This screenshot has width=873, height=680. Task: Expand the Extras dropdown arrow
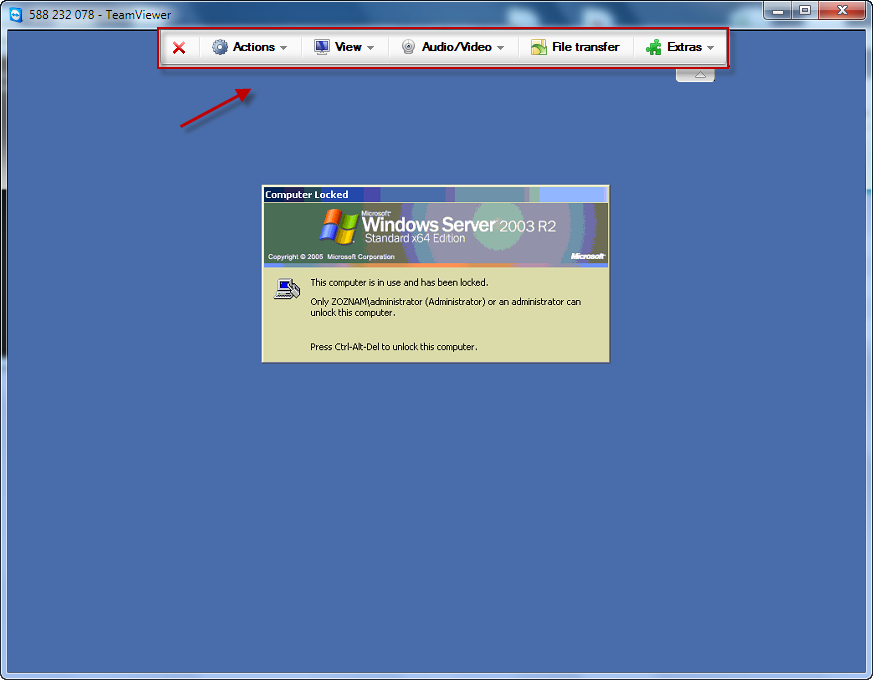(710, 48)
